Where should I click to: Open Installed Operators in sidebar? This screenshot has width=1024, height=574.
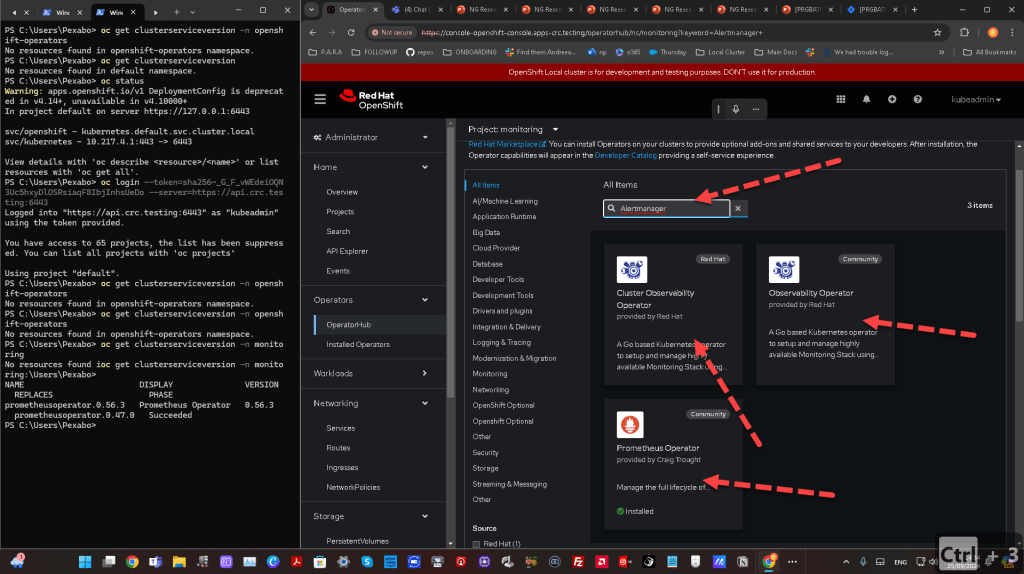pyautogui.click(x=358, y=345)
